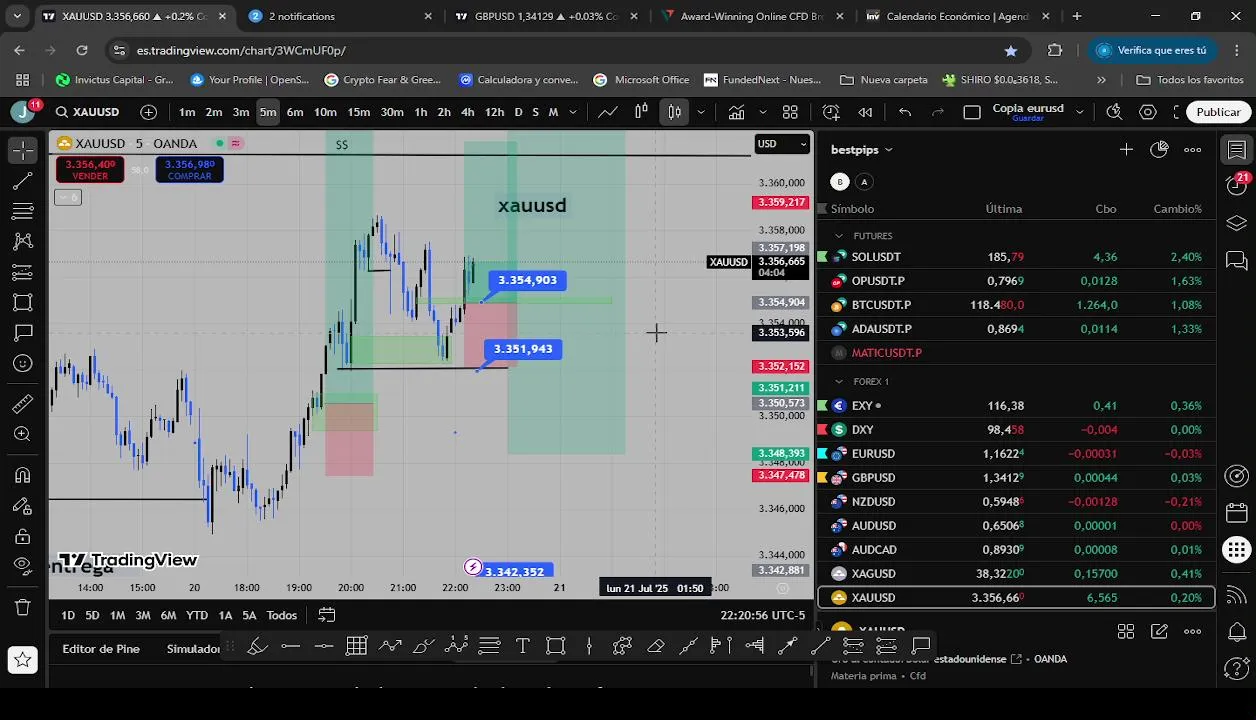The height and width of the screenshot is (720, 1256).
Task: Switch to the GBPUSD browser tab
Action: coord(546,17)
